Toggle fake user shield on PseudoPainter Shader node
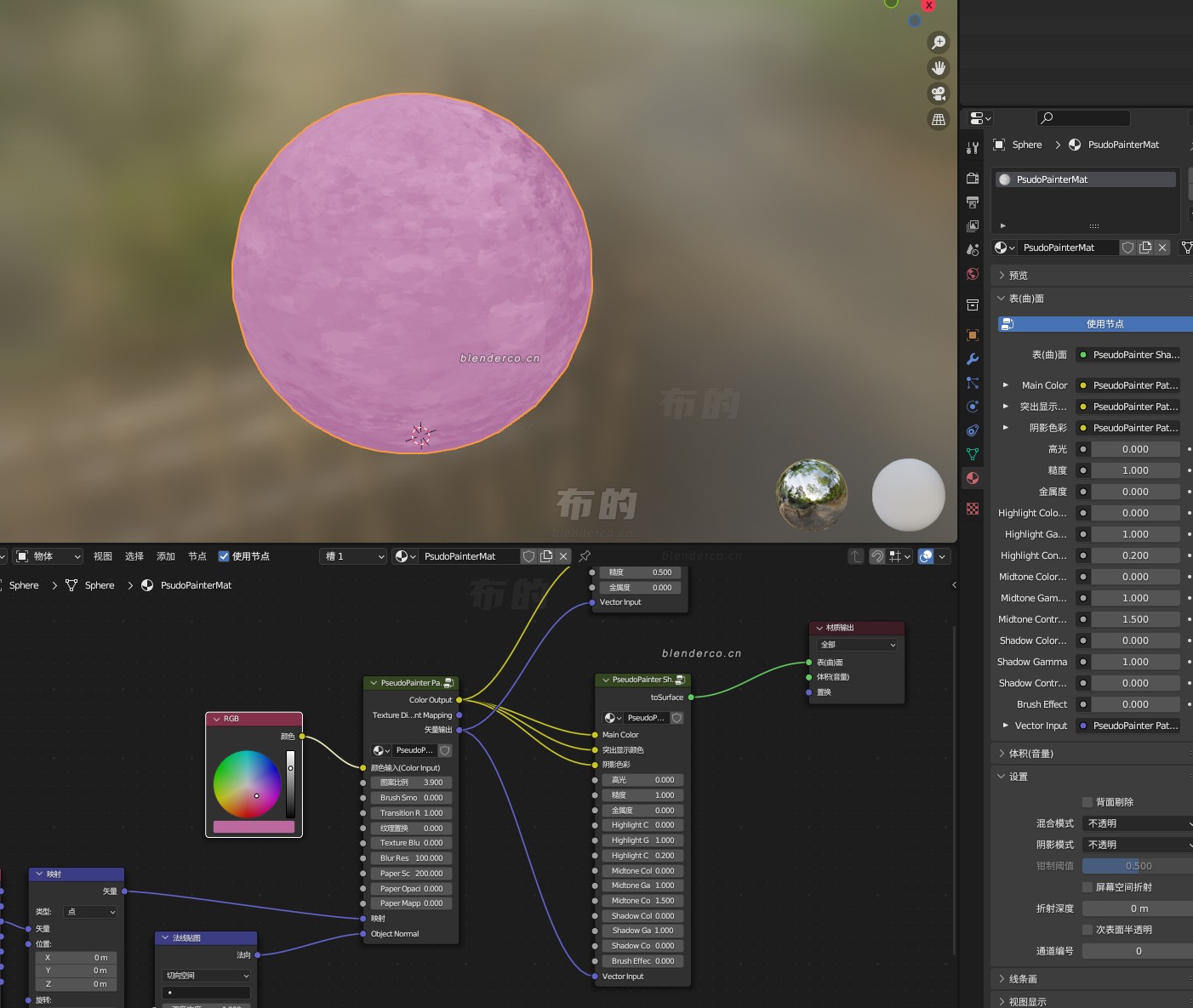 677,718
